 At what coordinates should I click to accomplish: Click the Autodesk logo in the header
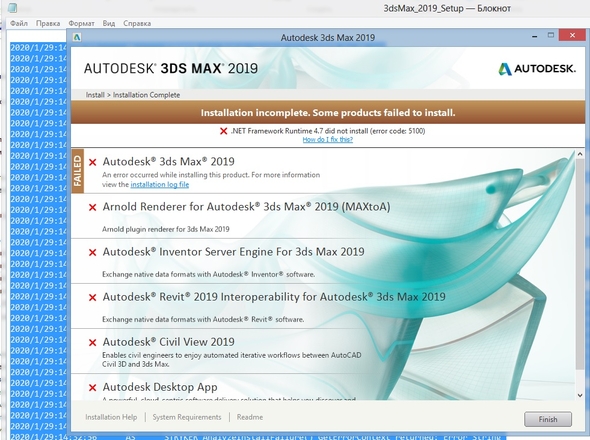pos(537,69)
